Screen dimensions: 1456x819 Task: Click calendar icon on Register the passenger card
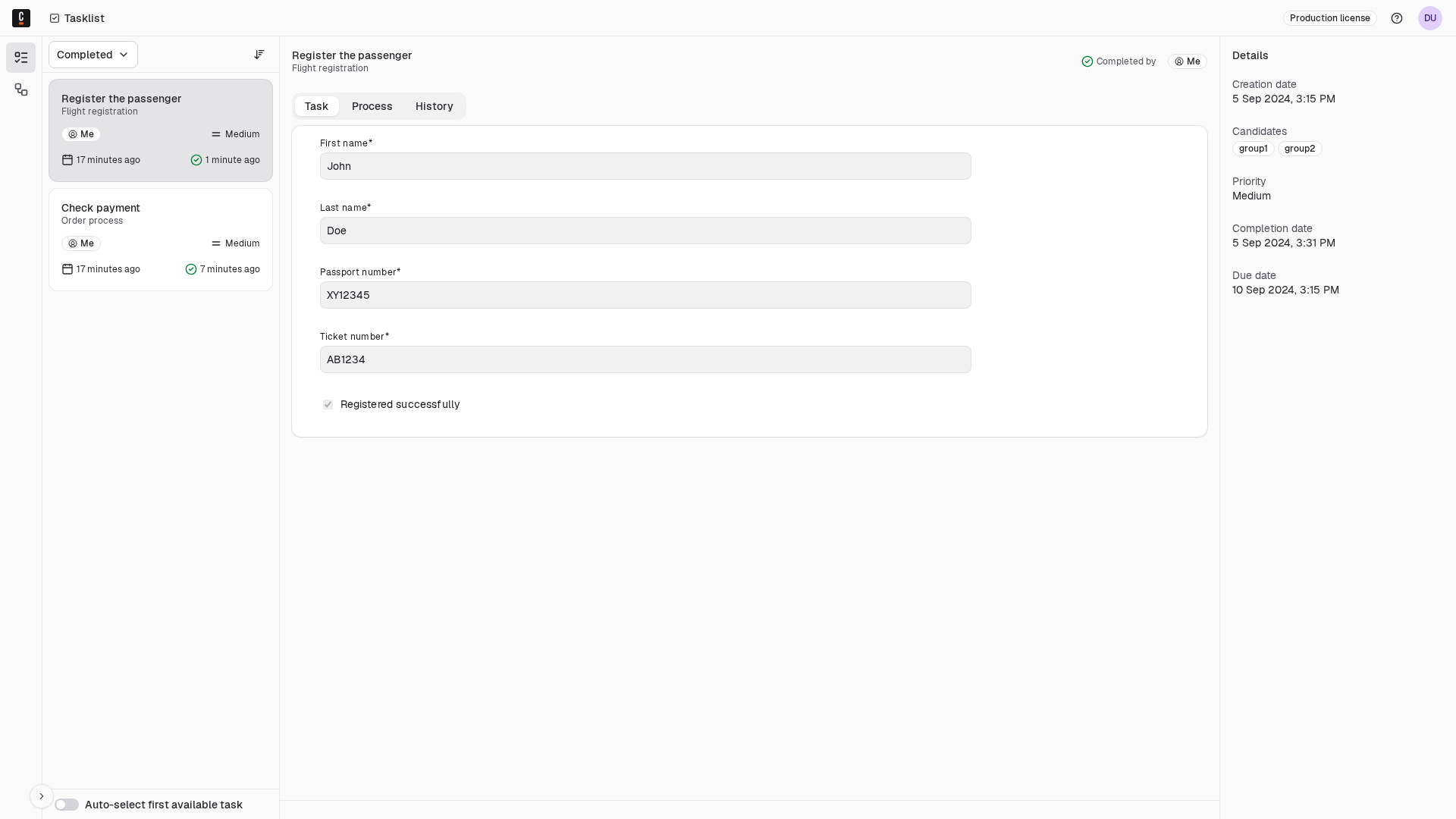pos(67,160)
